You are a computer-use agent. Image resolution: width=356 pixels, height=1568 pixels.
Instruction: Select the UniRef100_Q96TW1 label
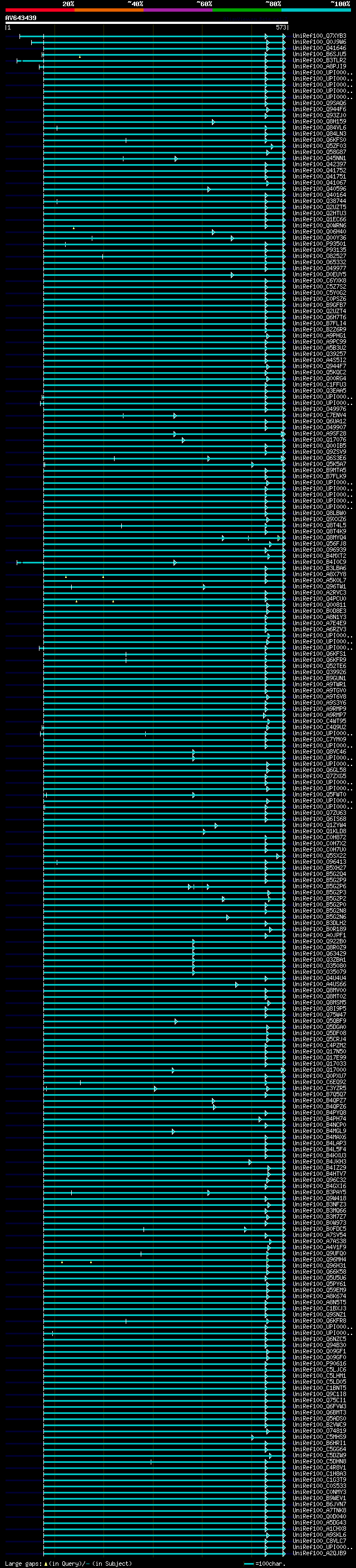[x=319, y=587]
